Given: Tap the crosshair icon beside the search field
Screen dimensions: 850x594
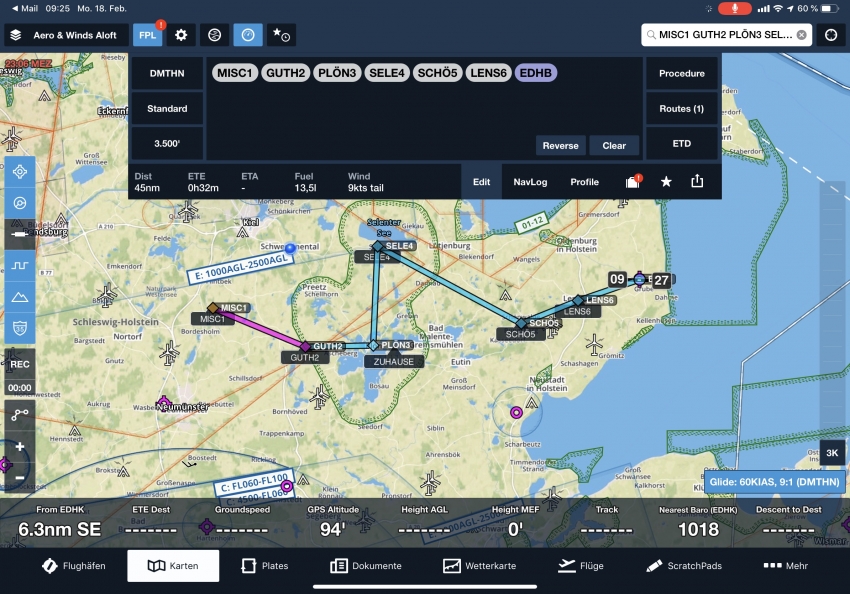Looking at the screenshot, I should point(831,35).
